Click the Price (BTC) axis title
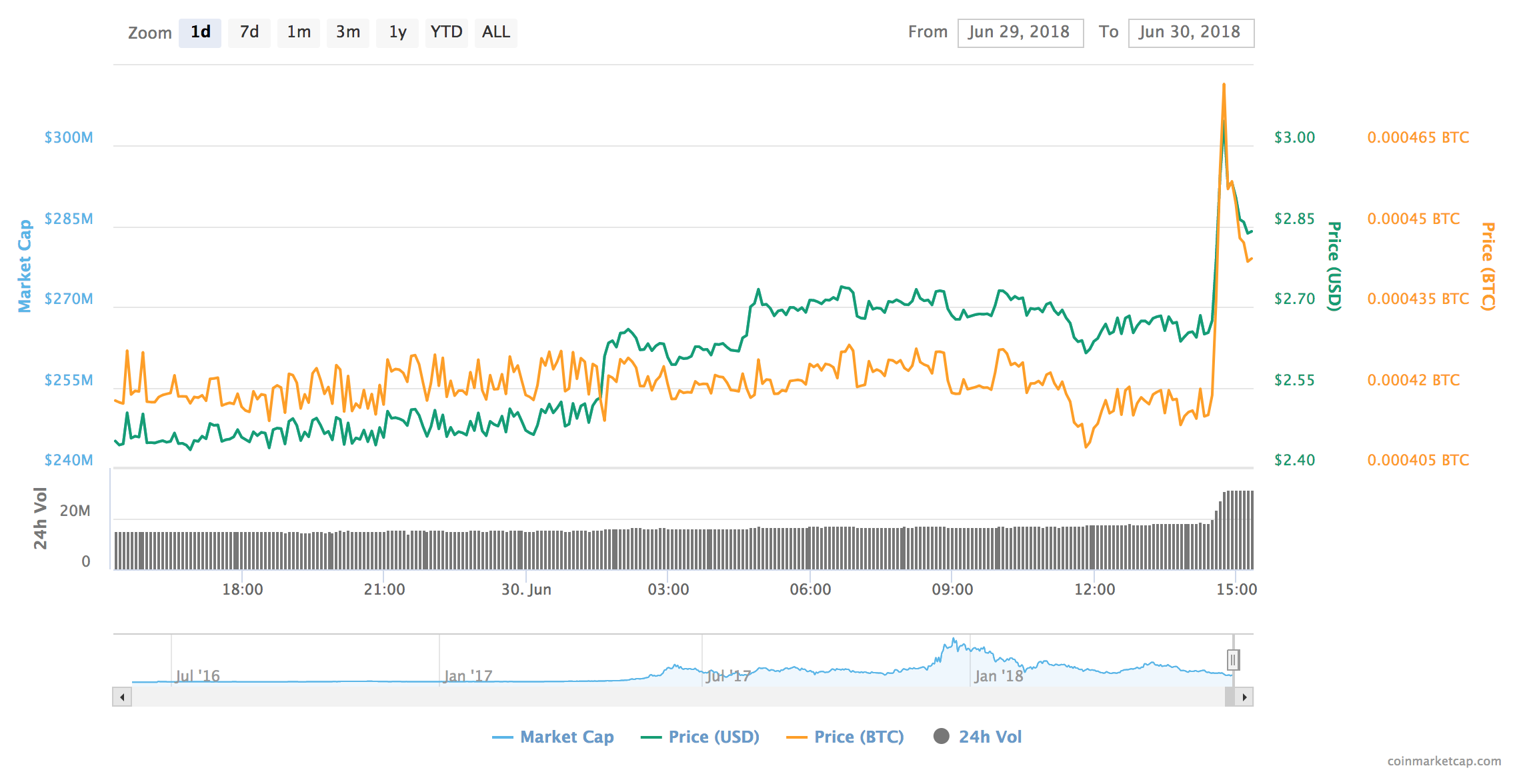 [1488, 266]
